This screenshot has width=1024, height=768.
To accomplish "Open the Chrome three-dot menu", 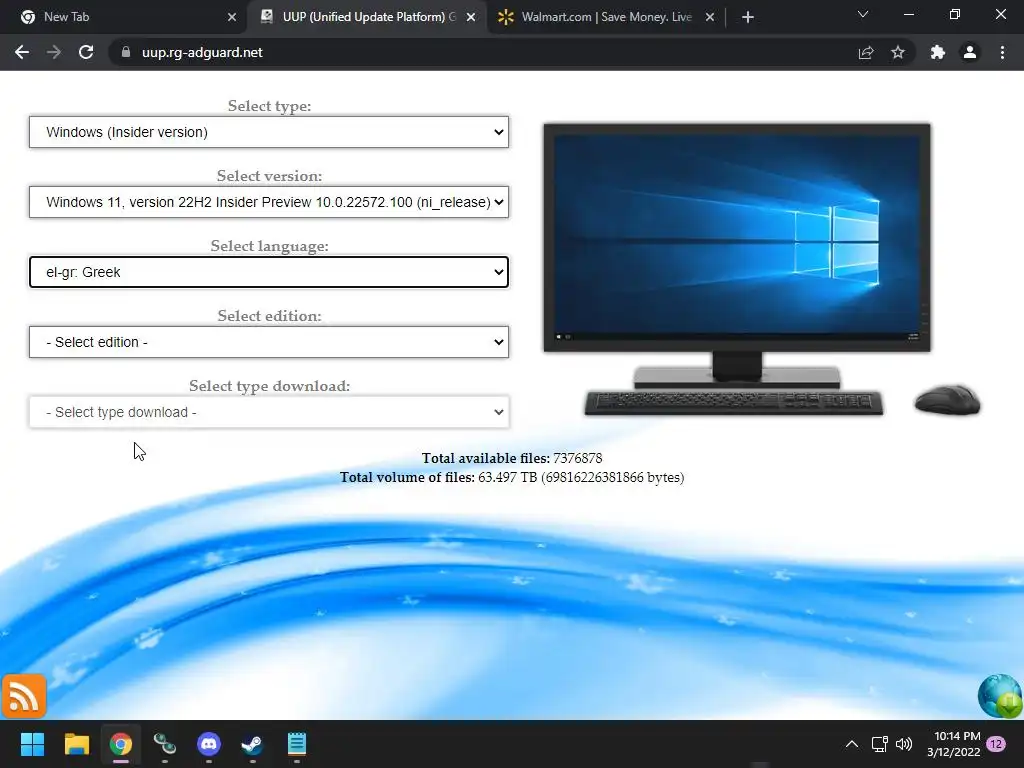I will coord(1002,52).
